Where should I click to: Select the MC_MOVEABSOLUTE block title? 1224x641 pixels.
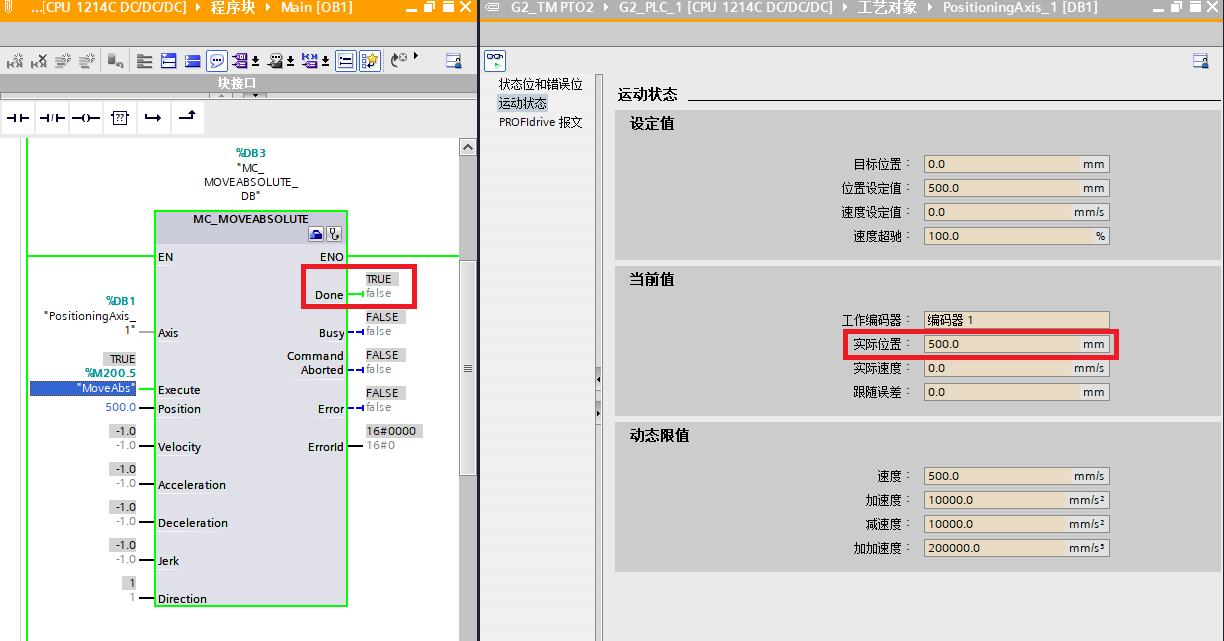pyautogui.click(x=251, y=219)
